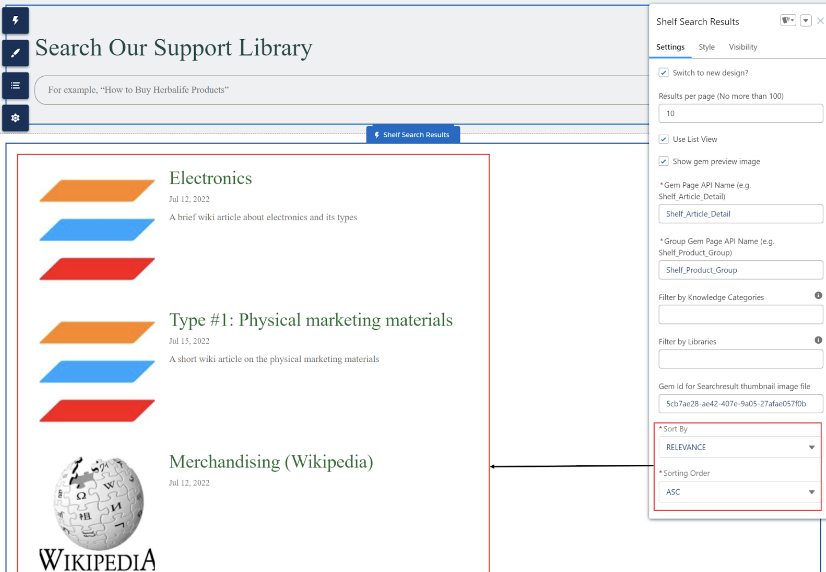Click the Filter by Knowledge Categories field
This screenshot has height=572, width=826.
coord(740,314)
